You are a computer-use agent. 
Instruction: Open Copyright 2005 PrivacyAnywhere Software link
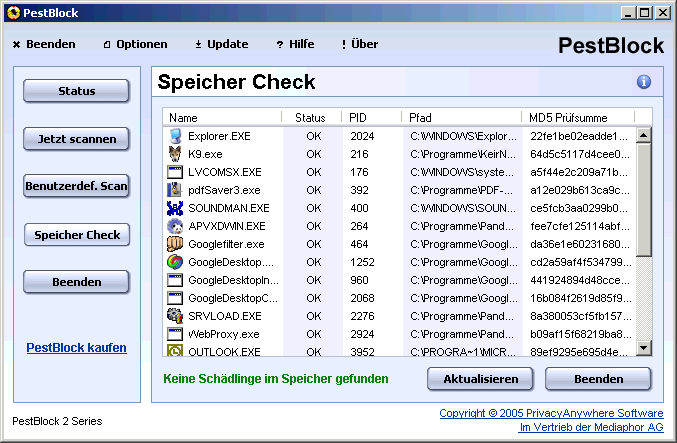(x=551, y=413)
